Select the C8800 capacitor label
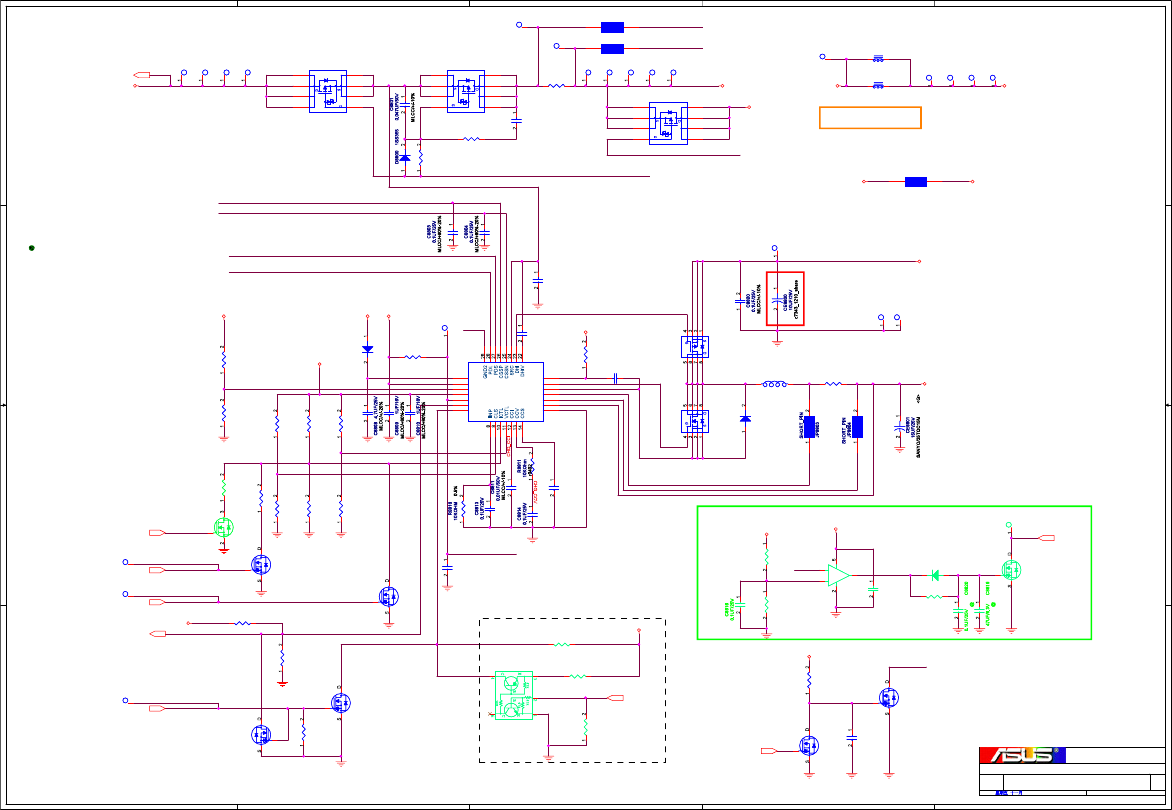1172x810 pixels. coord(749,303)
